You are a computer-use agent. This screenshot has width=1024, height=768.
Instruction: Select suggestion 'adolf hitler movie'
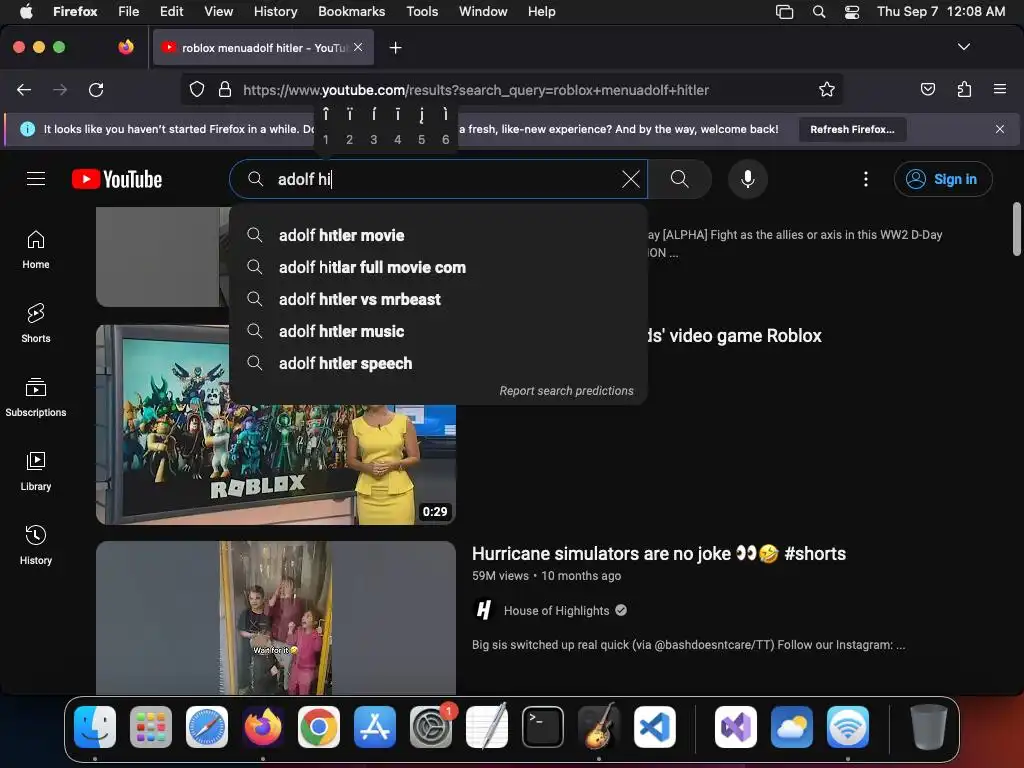(x=438, y=235)
